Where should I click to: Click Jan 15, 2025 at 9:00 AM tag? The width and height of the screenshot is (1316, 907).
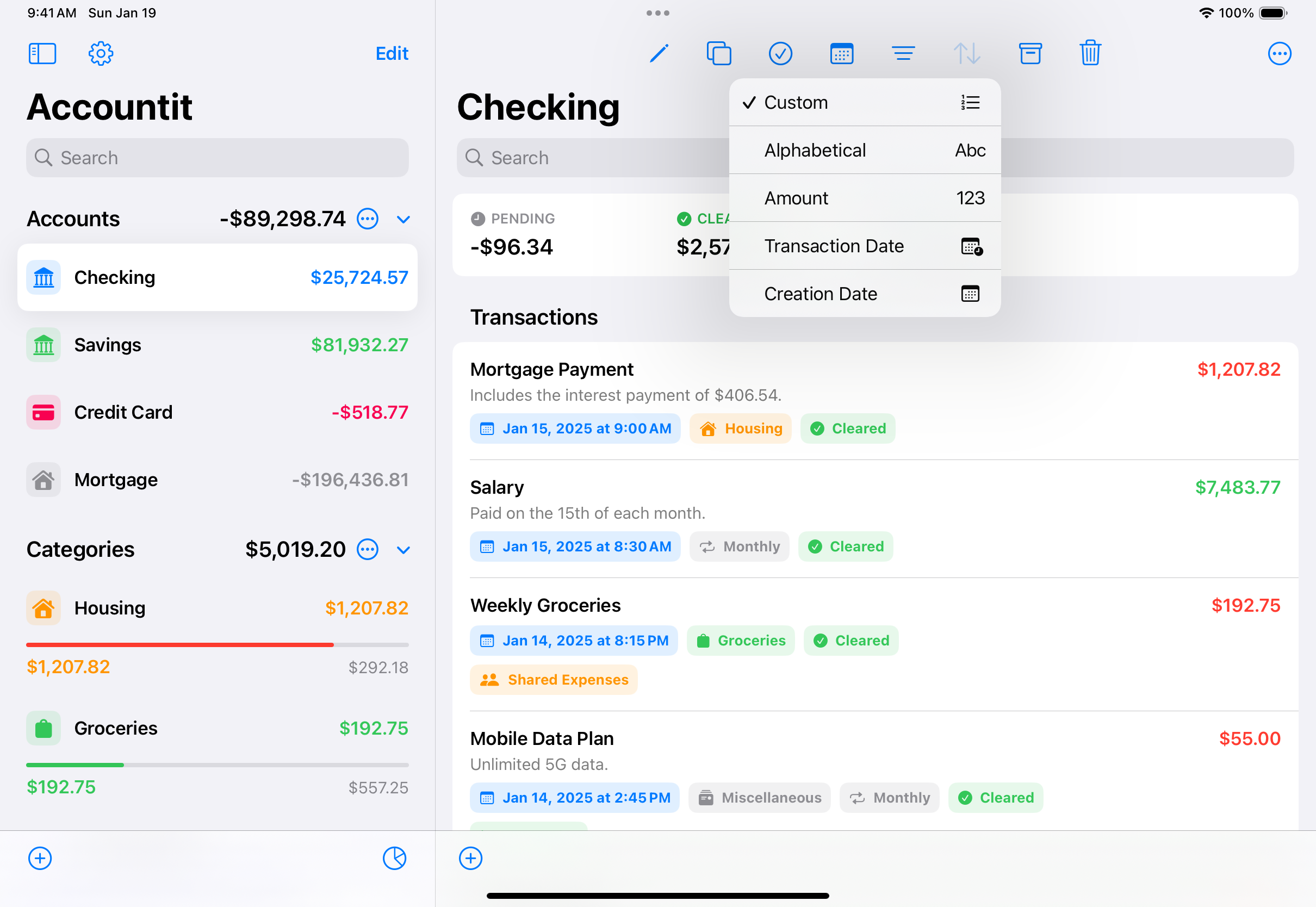point(575,428)
